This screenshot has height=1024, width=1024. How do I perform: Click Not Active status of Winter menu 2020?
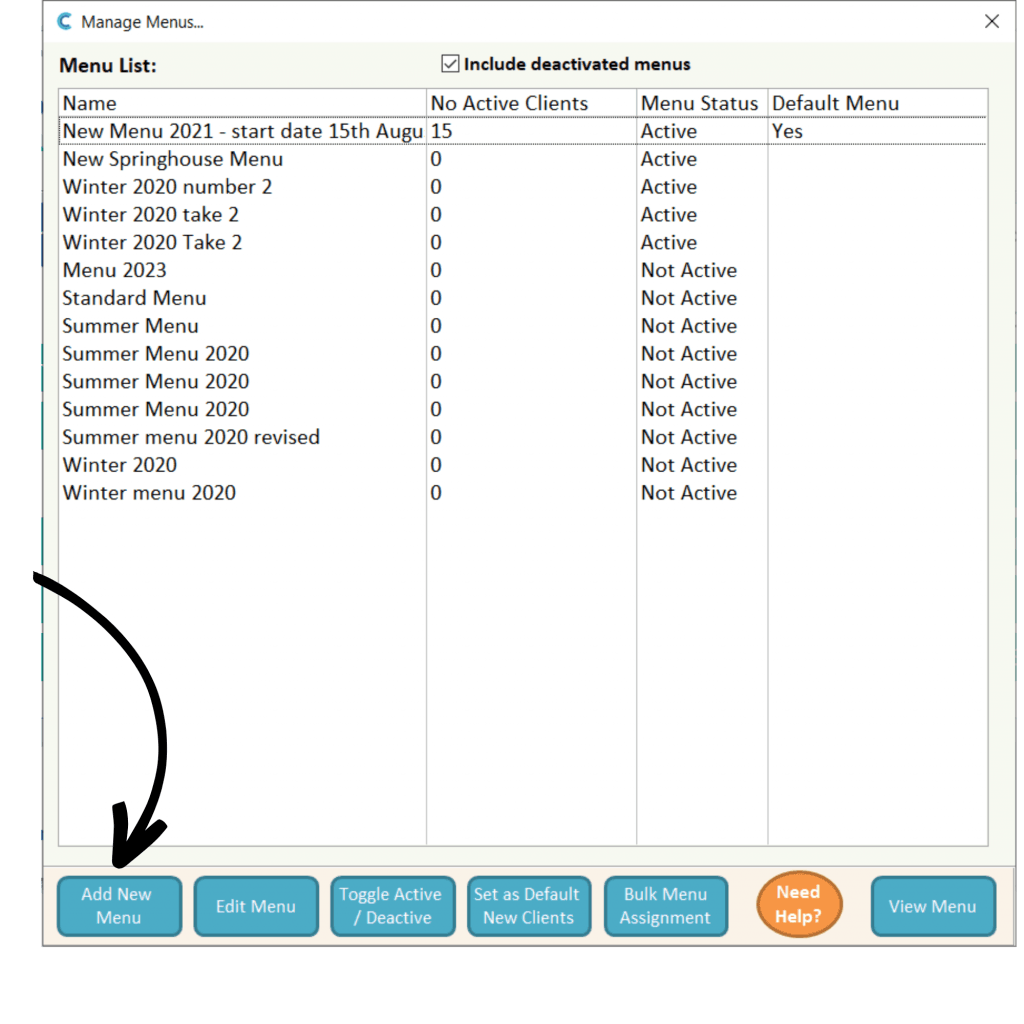tap(689, 493)
